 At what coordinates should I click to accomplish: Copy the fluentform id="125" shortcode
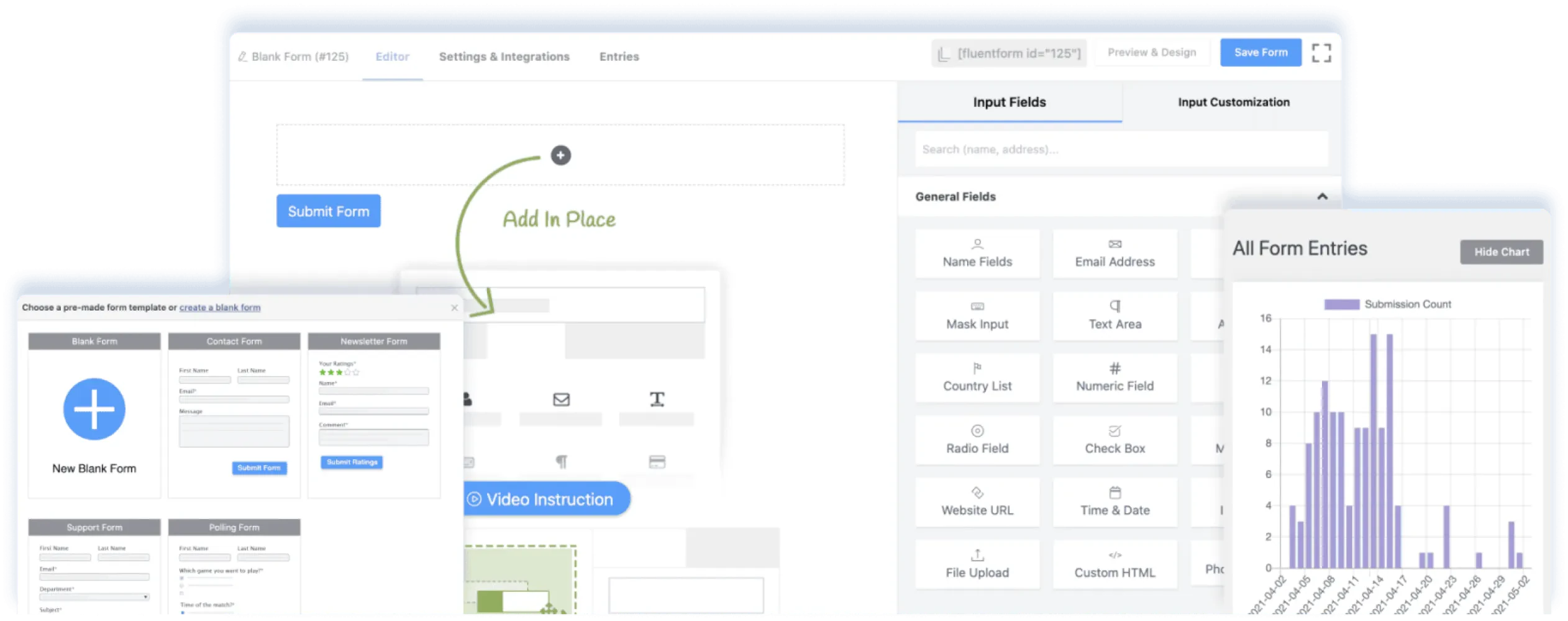coord(1009,53)
